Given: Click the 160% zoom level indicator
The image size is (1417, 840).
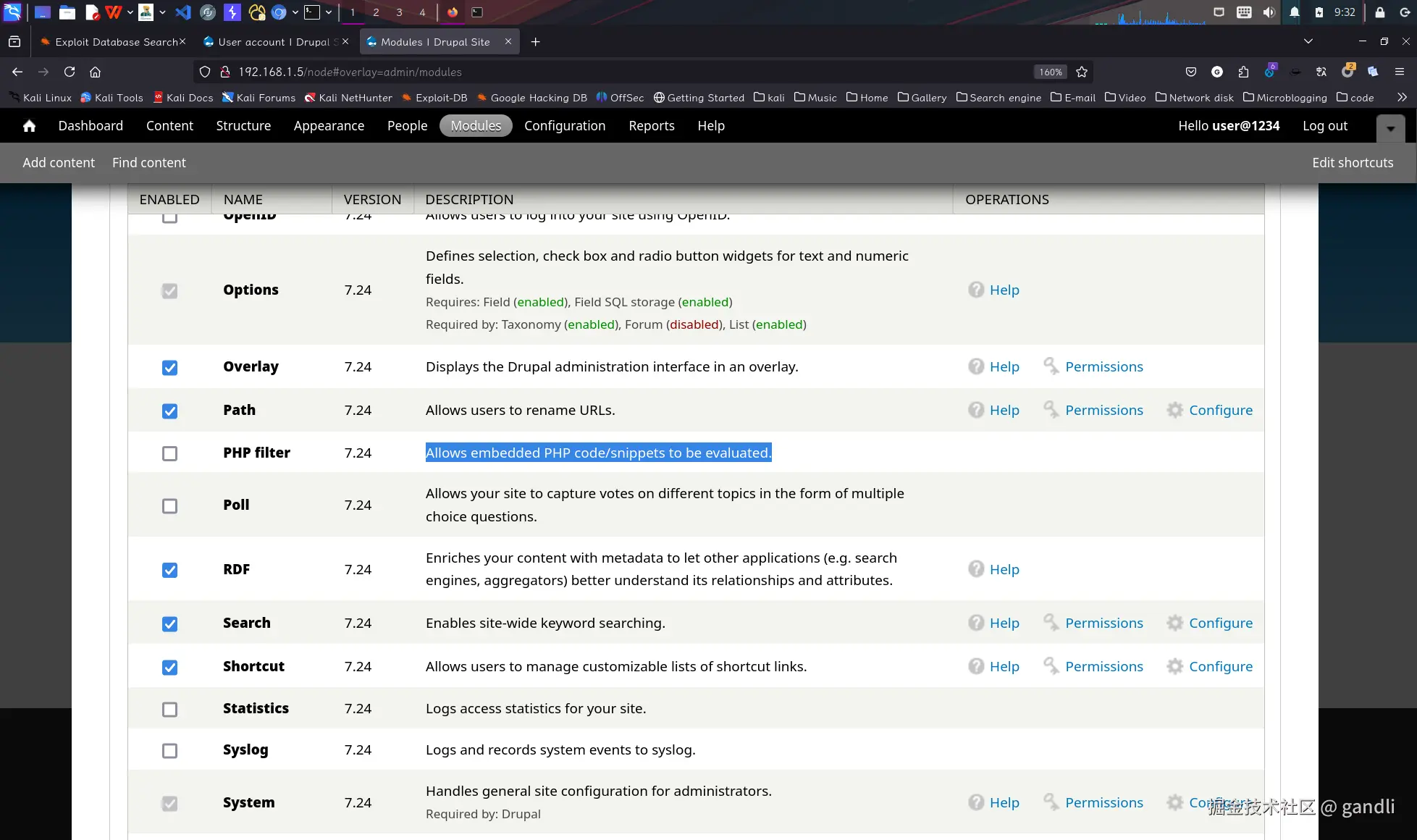Looking at the screenshot, I should click(x=1050, y=72).
